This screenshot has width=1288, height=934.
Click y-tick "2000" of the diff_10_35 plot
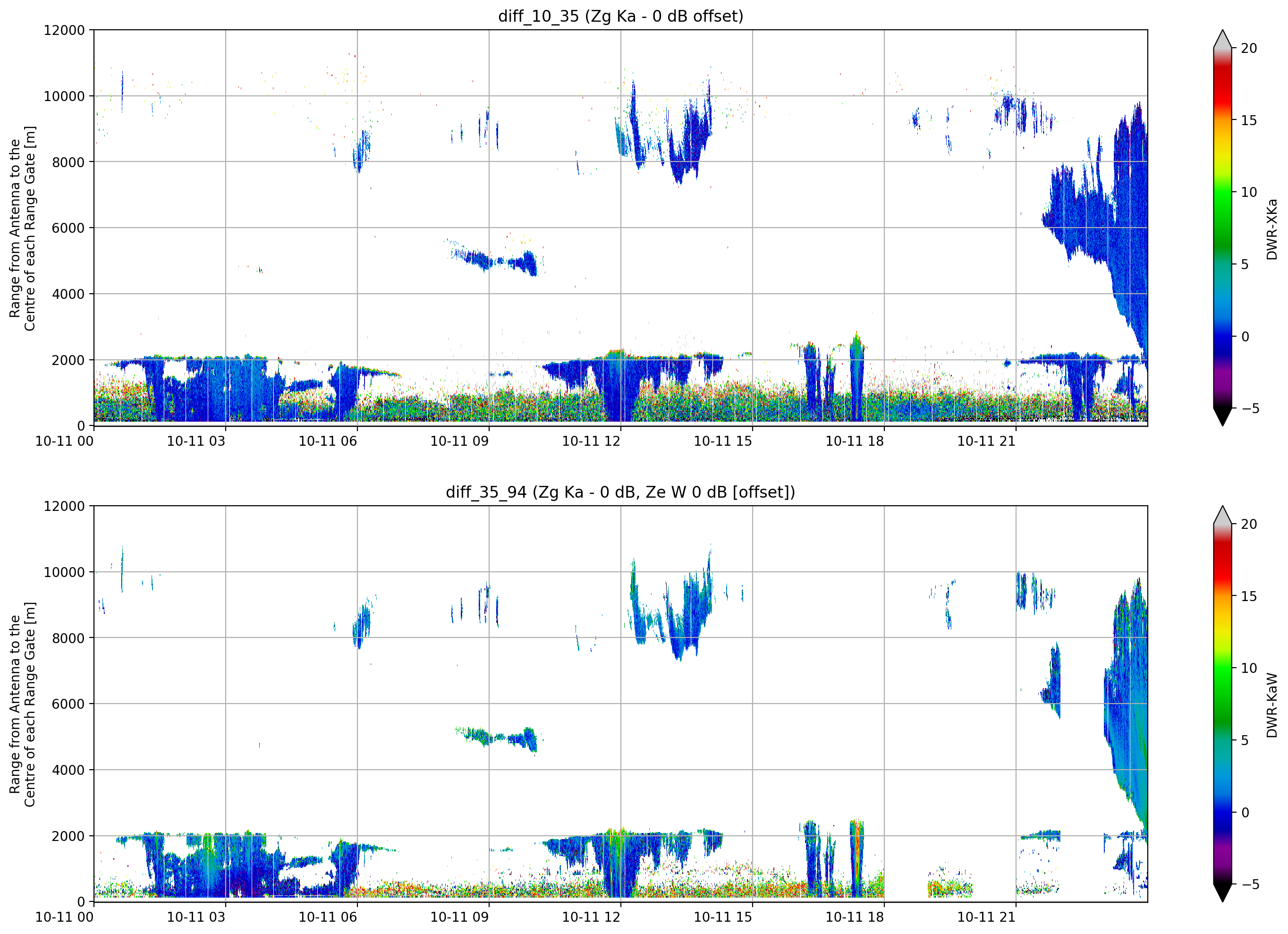tap(68, 360)
